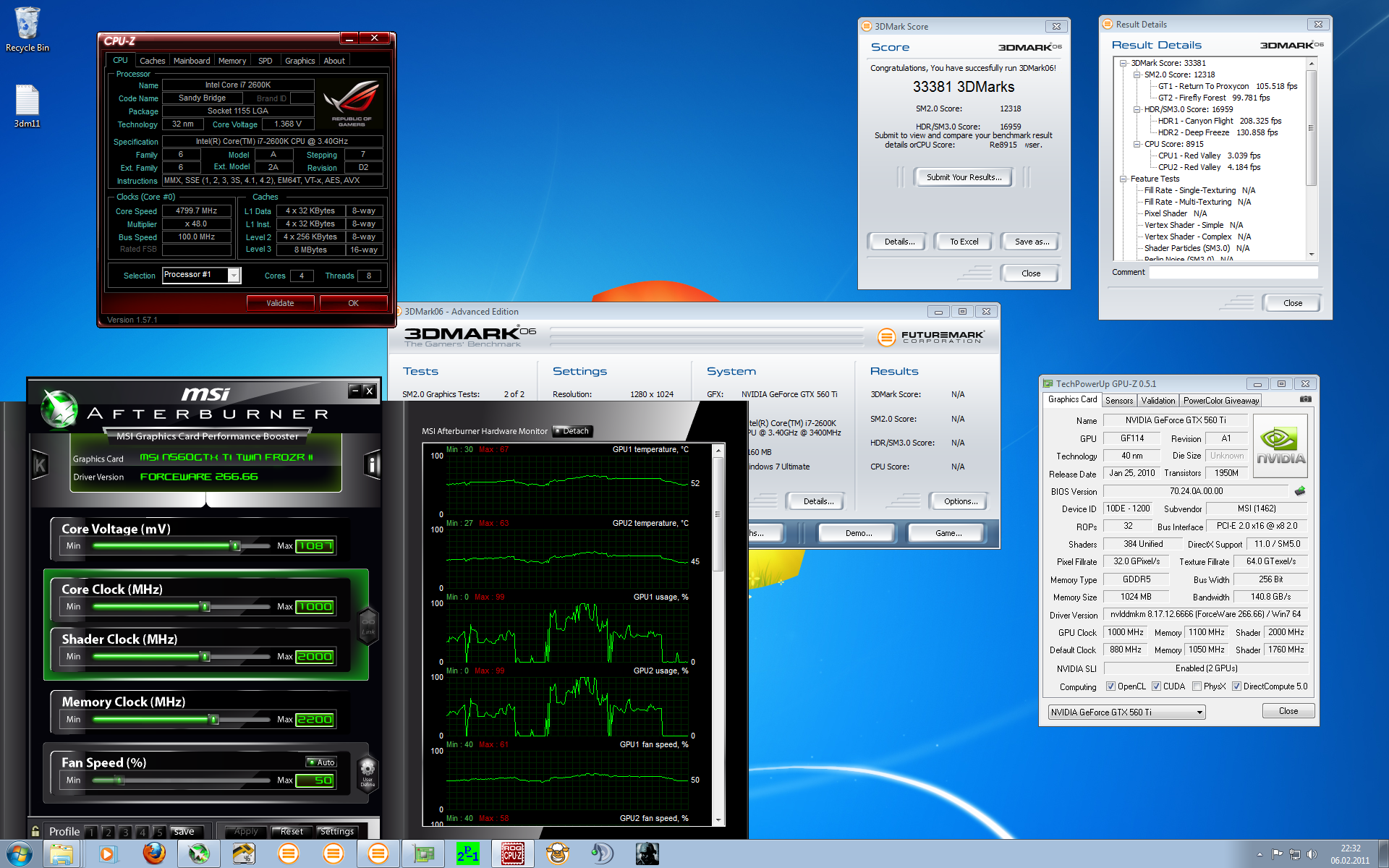Switch to MSI Afterburner taskbar icon
The height and width of the screenshot is (868, 1389).
199,854
